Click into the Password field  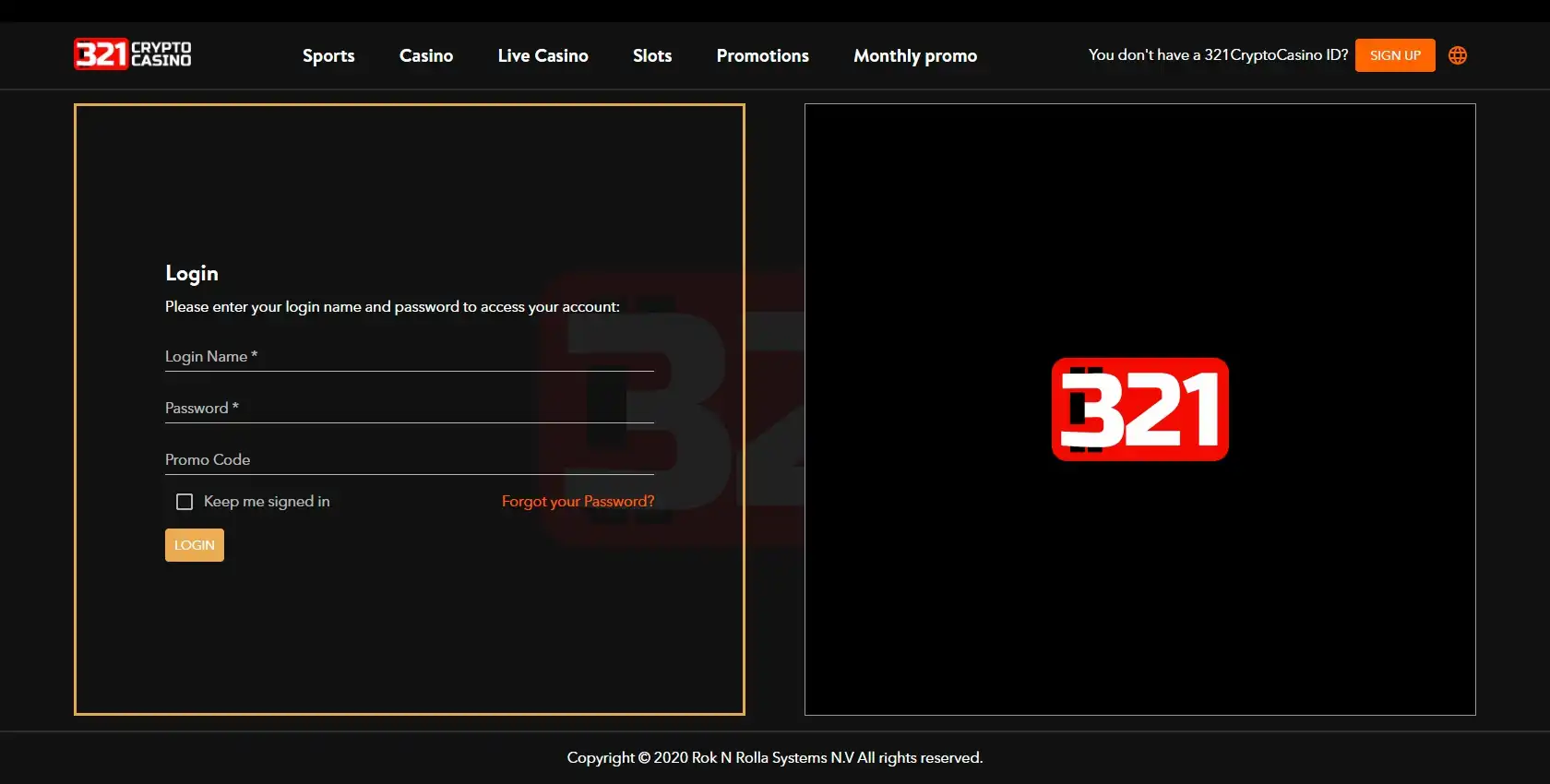point(409,409)
